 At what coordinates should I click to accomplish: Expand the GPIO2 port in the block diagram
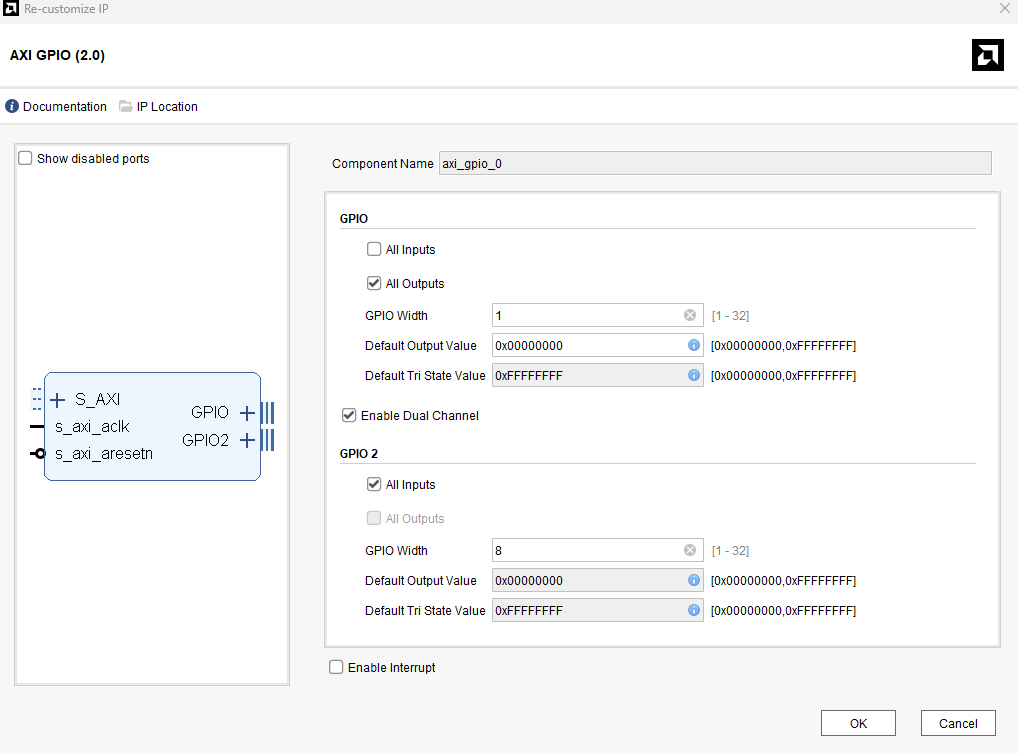pos(247,440)
